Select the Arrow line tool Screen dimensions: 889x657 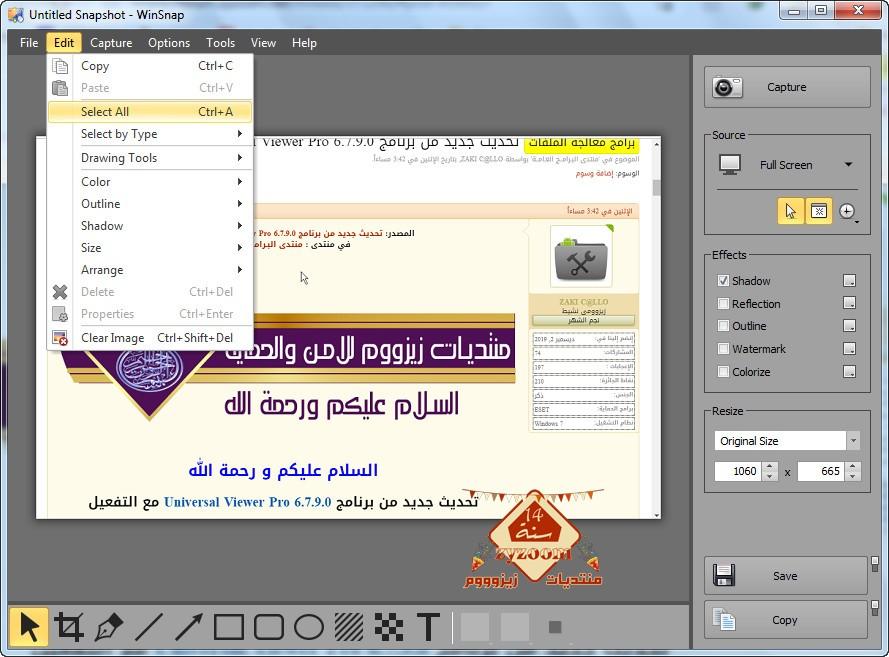[x=189, y=627]
